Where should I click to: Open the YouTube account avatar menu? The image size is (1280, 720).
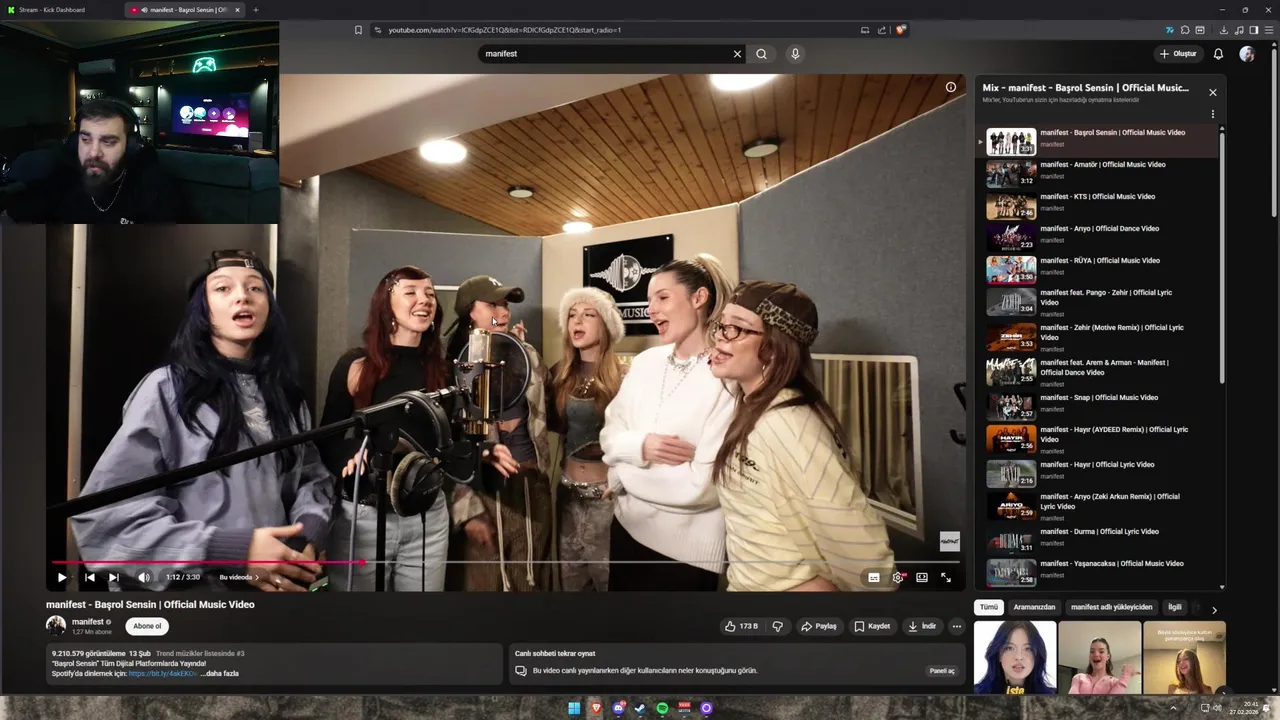1247,54
